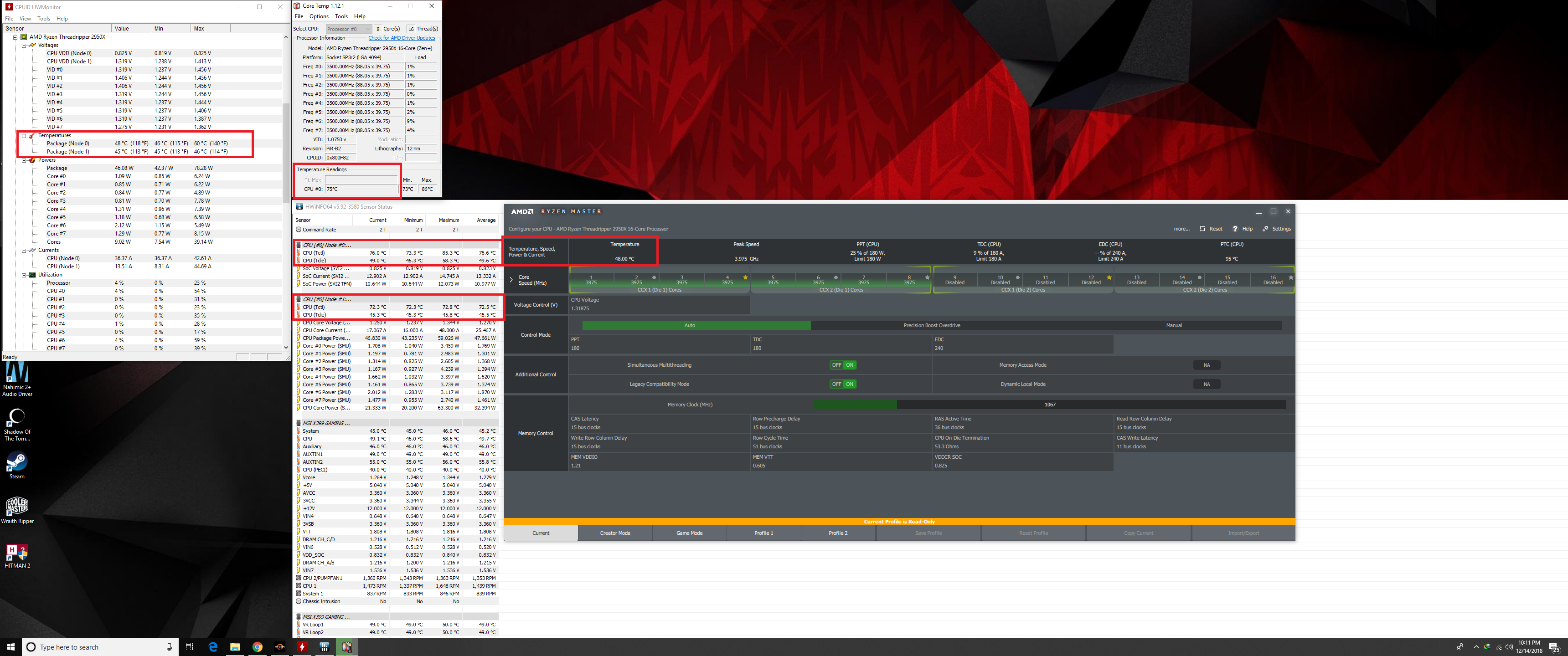The image size is (1568, 656).
Task: Collapse the Powers node in HWMonitor
Action: [24, 160]
